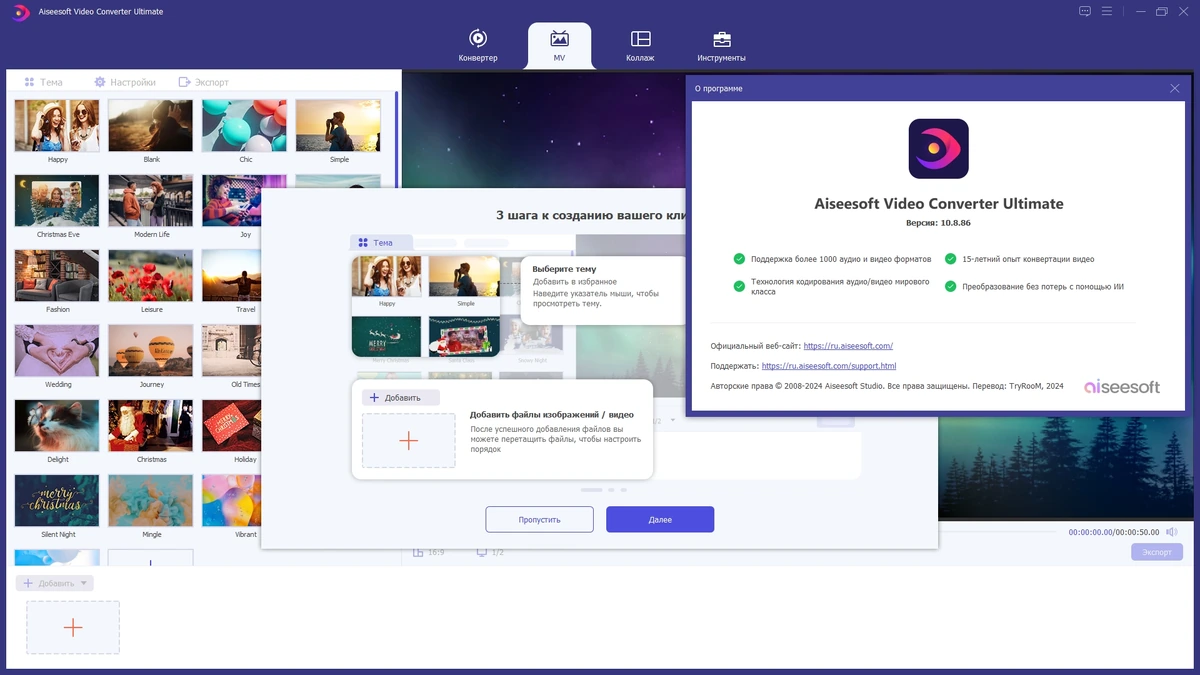Click the green check next to 15-летний опыт
Screen dimensions: 1200x675
[950, 258]
